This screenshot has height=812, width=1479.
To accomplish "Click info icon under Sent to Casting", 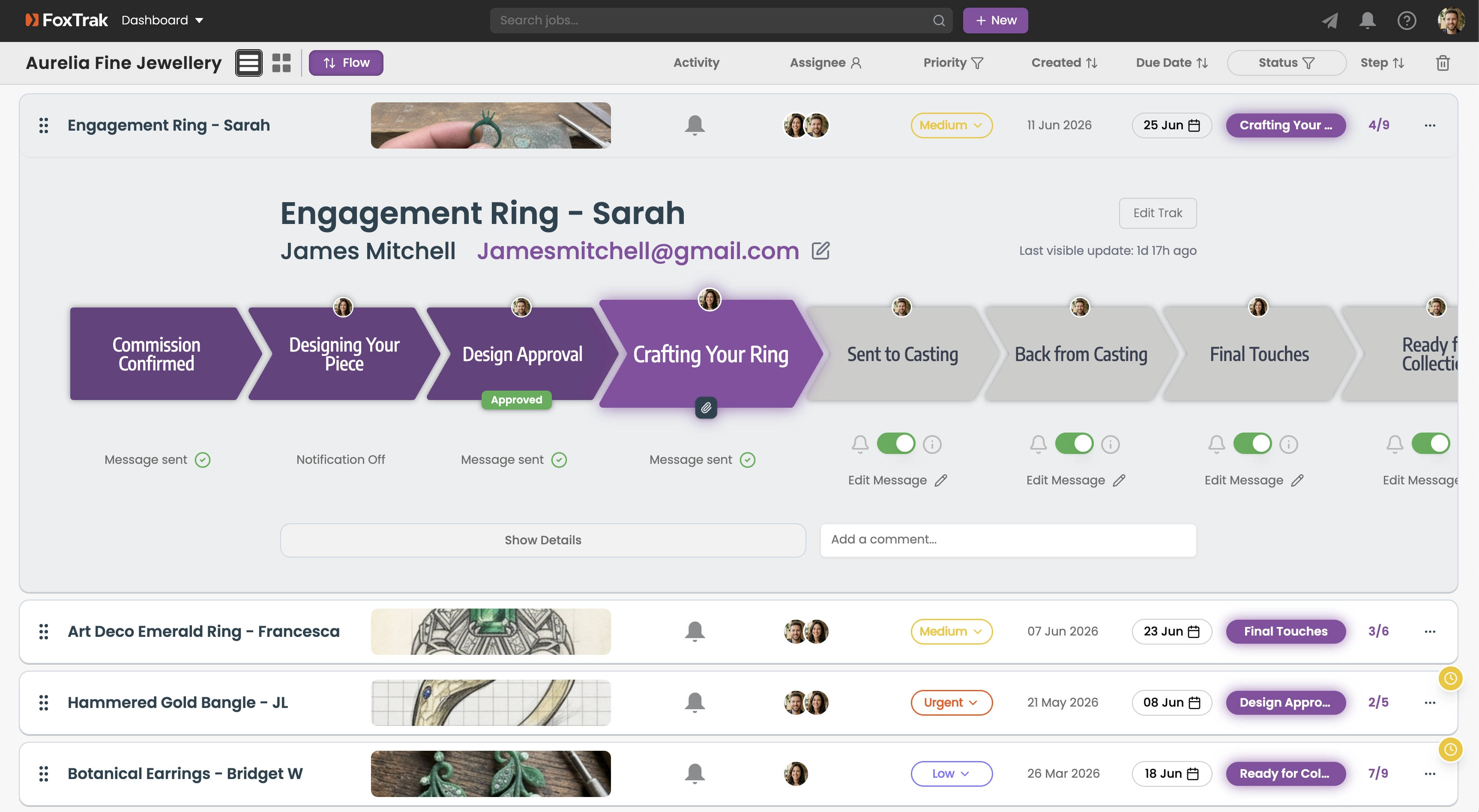I will click(932, 444).
